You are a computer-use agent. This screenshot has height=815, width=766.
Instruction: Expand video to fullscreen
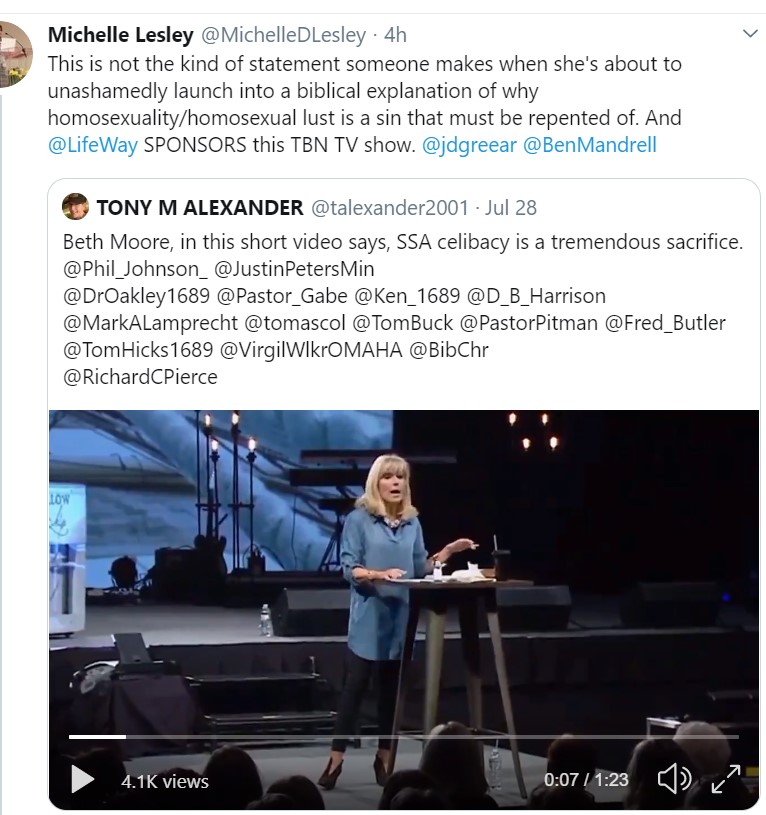pos(725,780)
